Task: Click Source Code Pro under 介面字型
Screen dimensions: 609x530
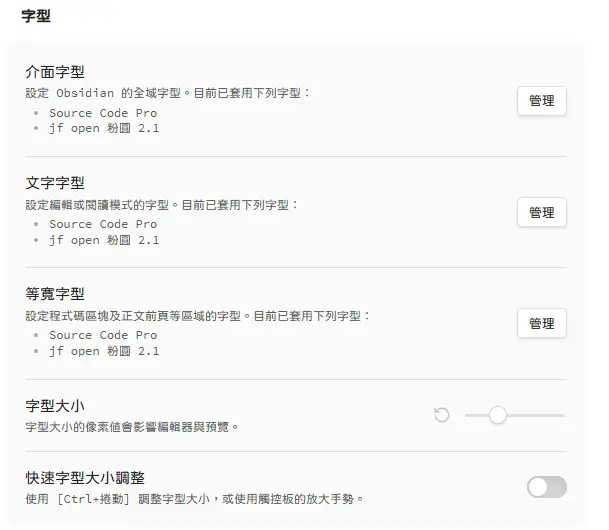Action: (103, 113)
